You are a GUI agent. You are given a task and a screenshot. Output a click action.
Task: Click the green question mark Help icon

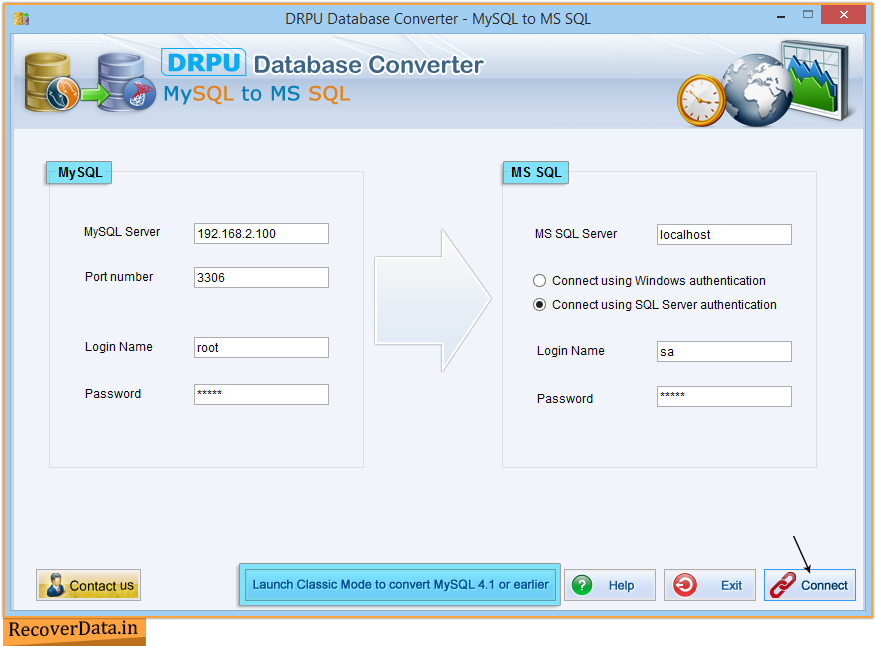582,585
